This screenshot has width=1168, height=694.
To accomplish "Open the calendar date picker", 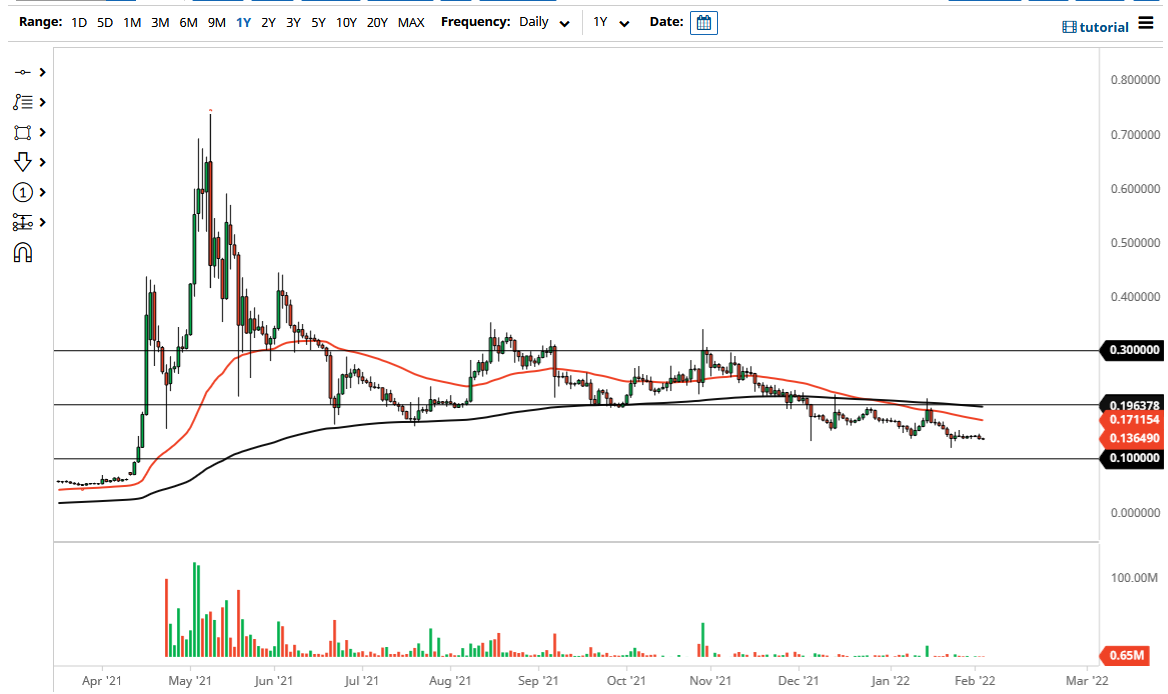I will [703, 22].
